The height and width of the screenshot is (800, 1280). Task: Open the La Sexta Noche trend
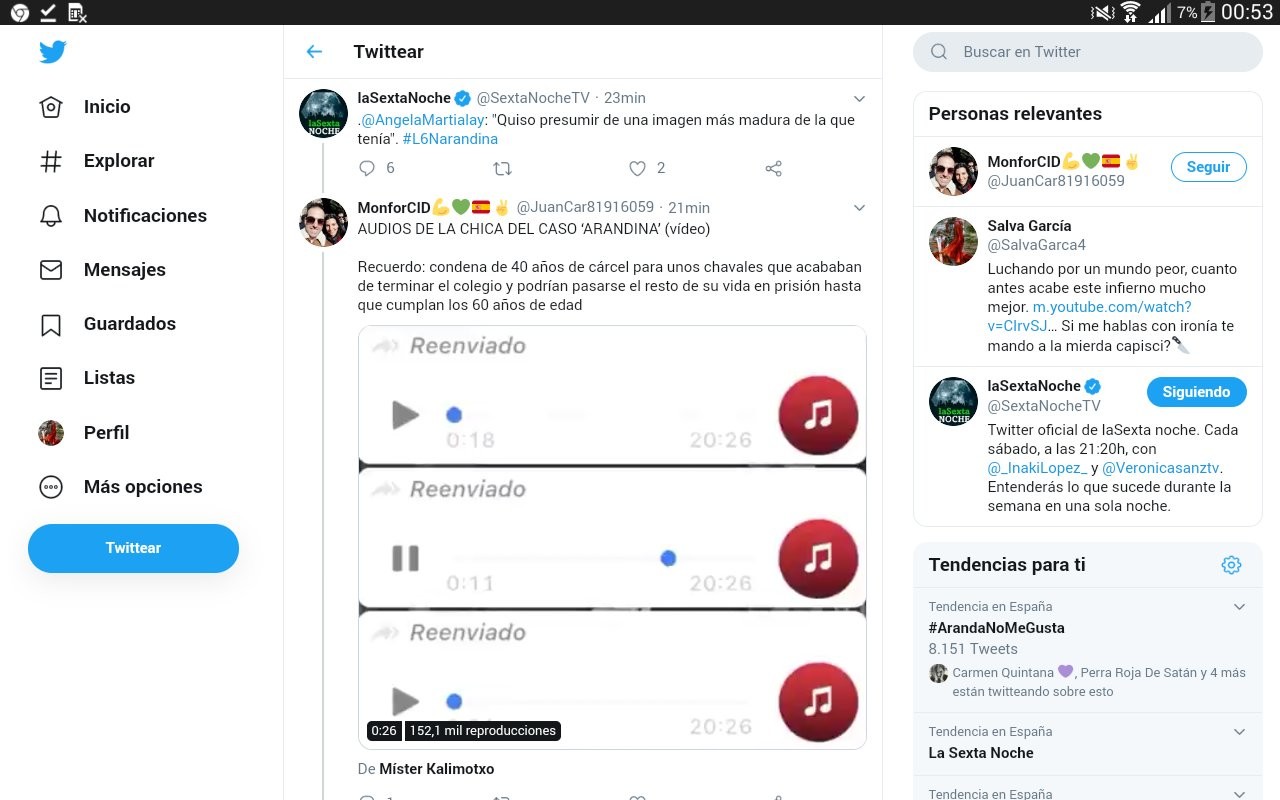981,753
